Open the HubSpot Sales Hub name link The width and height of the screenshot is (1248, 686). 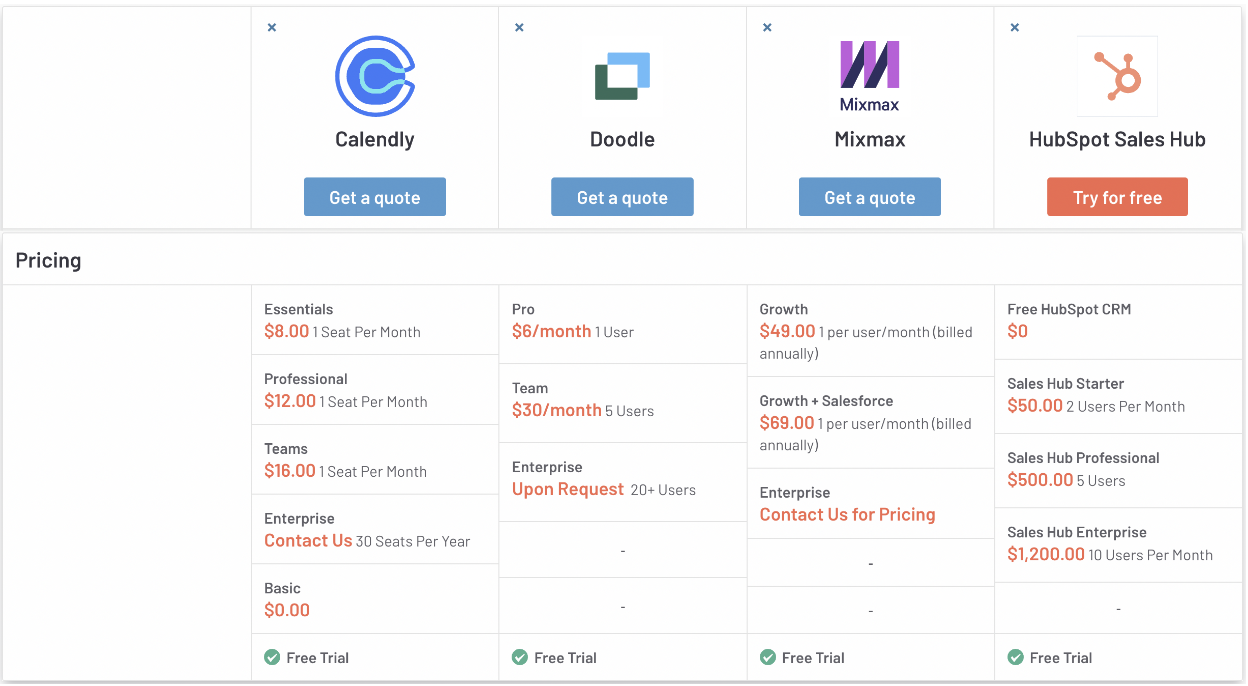1117,140
